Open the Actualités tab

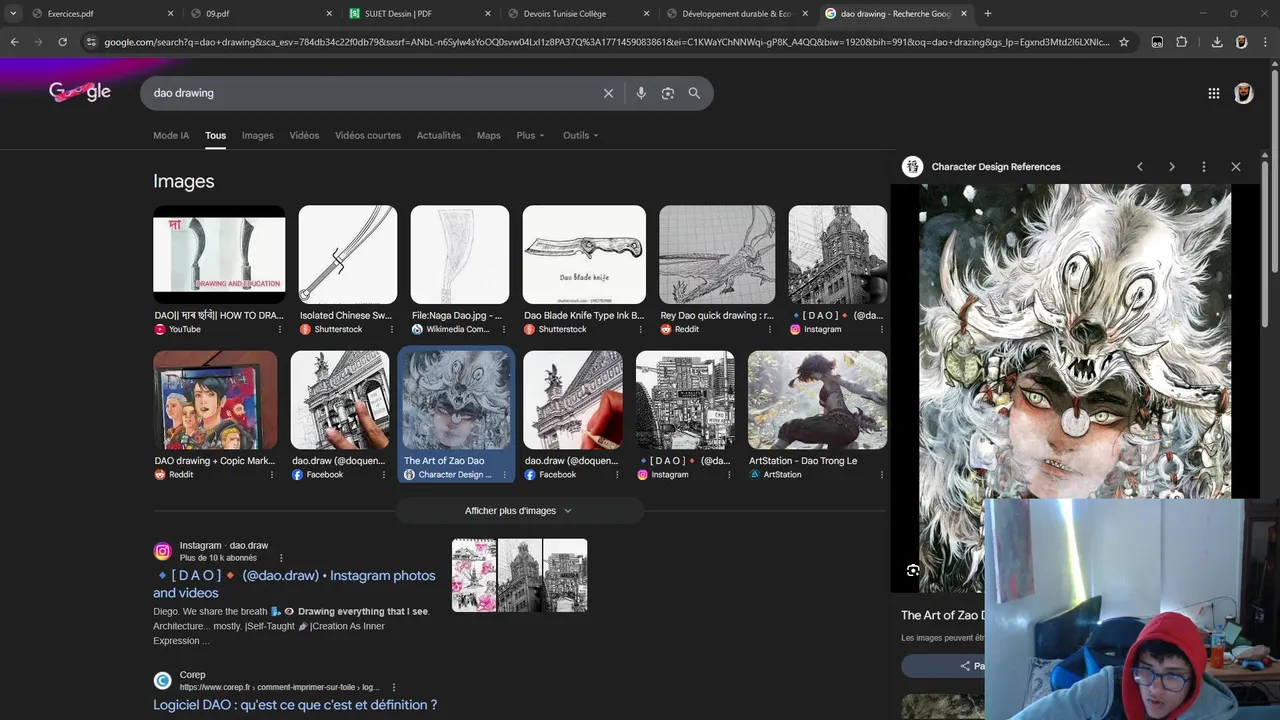[x=439, y=135]
